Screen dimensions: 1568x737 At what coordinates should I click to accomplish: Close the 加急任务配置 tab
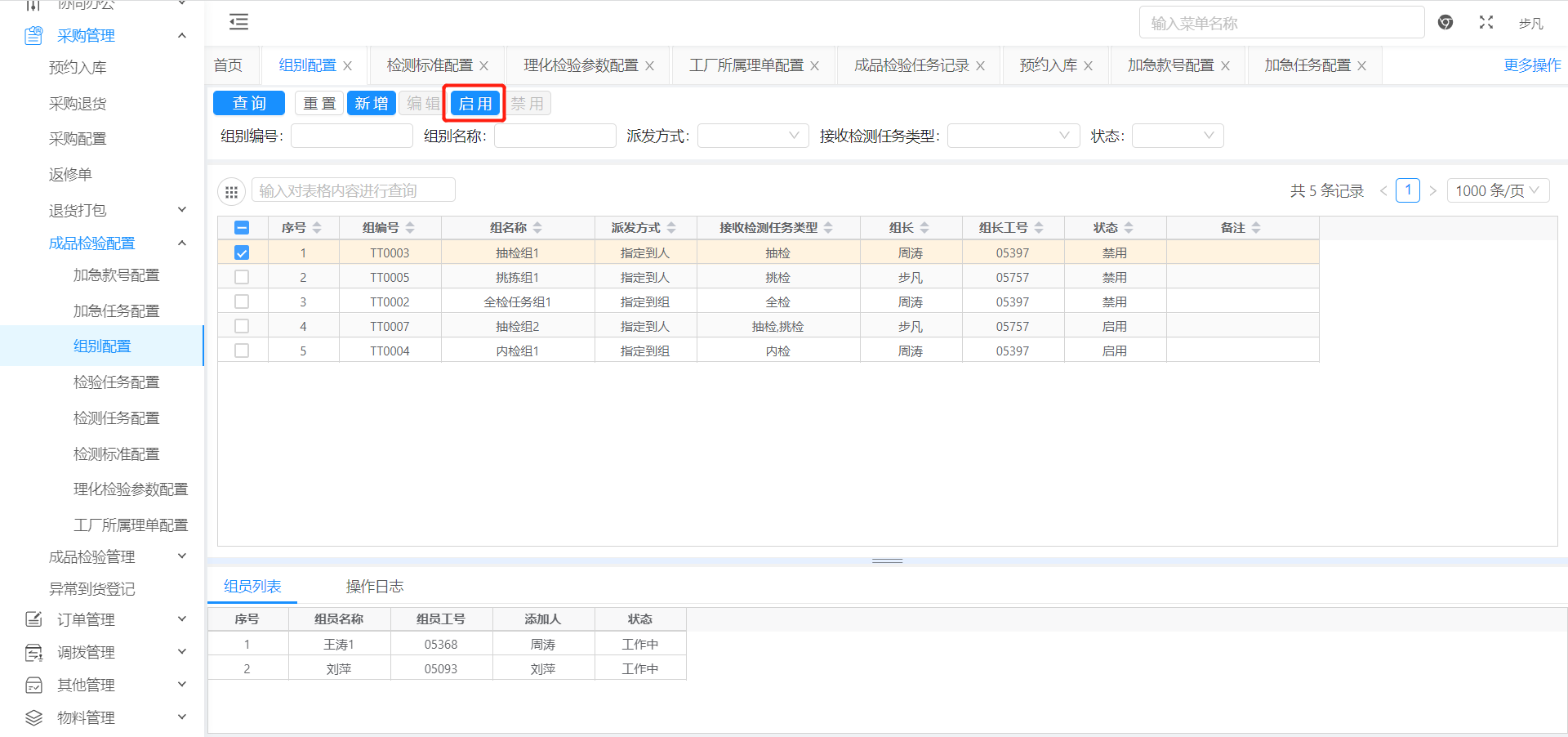pos(1361,66)
